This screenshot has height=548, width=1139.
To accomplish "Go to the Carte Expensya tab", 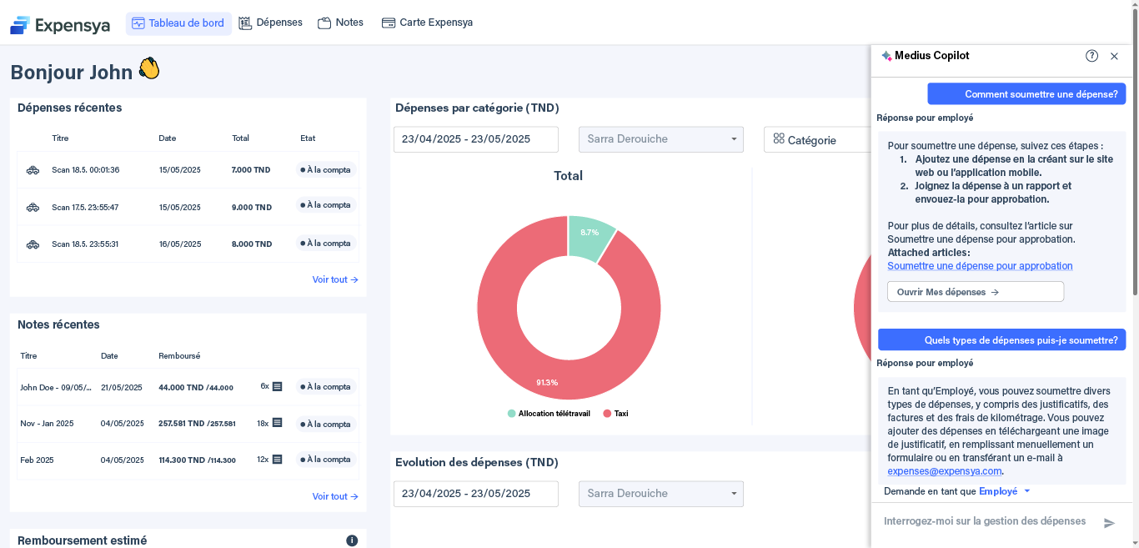I will pyautogui.click(x=427, y=23).
